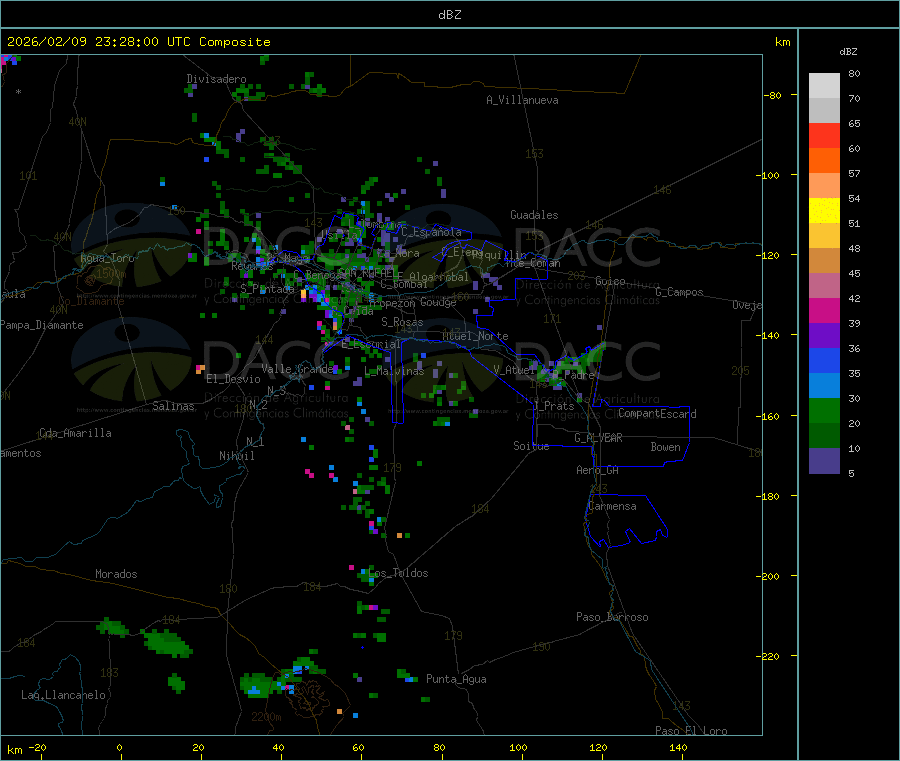Choose the light blue 30-35 dBZ swatch

coord(824,386)
